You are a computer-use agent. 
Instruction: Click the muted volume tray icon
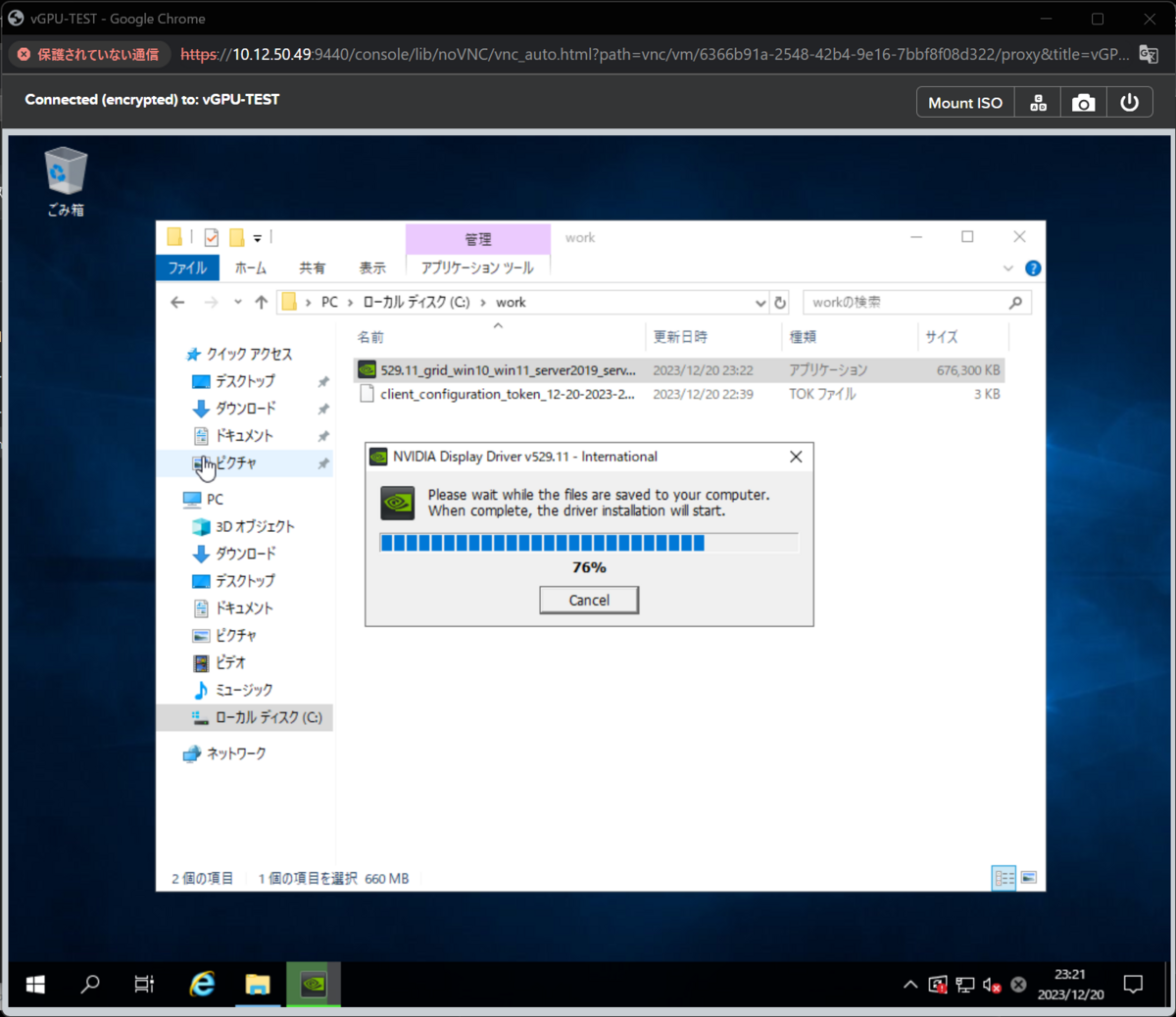992,986
